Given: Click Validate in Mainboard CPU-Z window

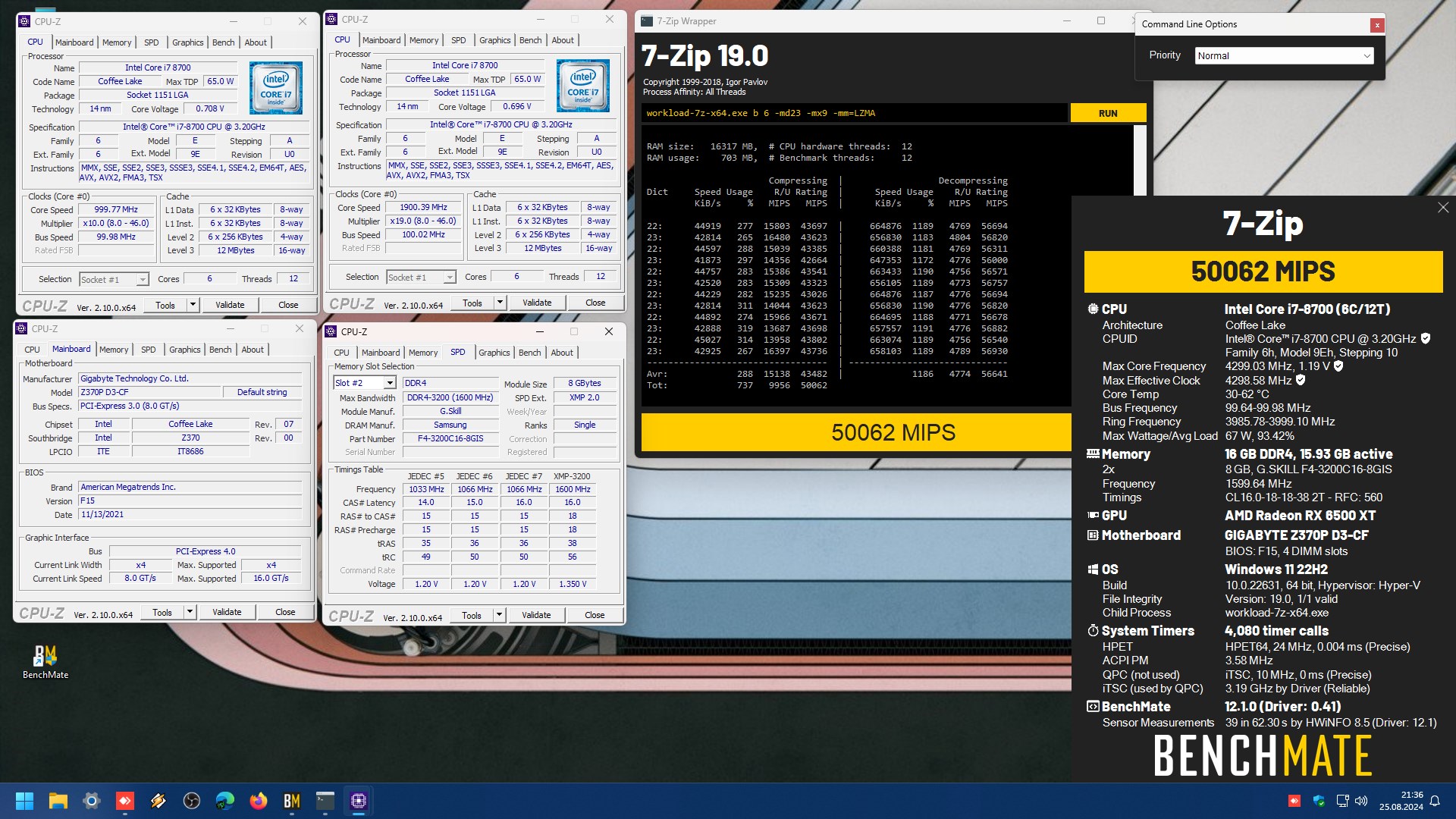Looking at the screenshot, I should click(x=227, y=612).
